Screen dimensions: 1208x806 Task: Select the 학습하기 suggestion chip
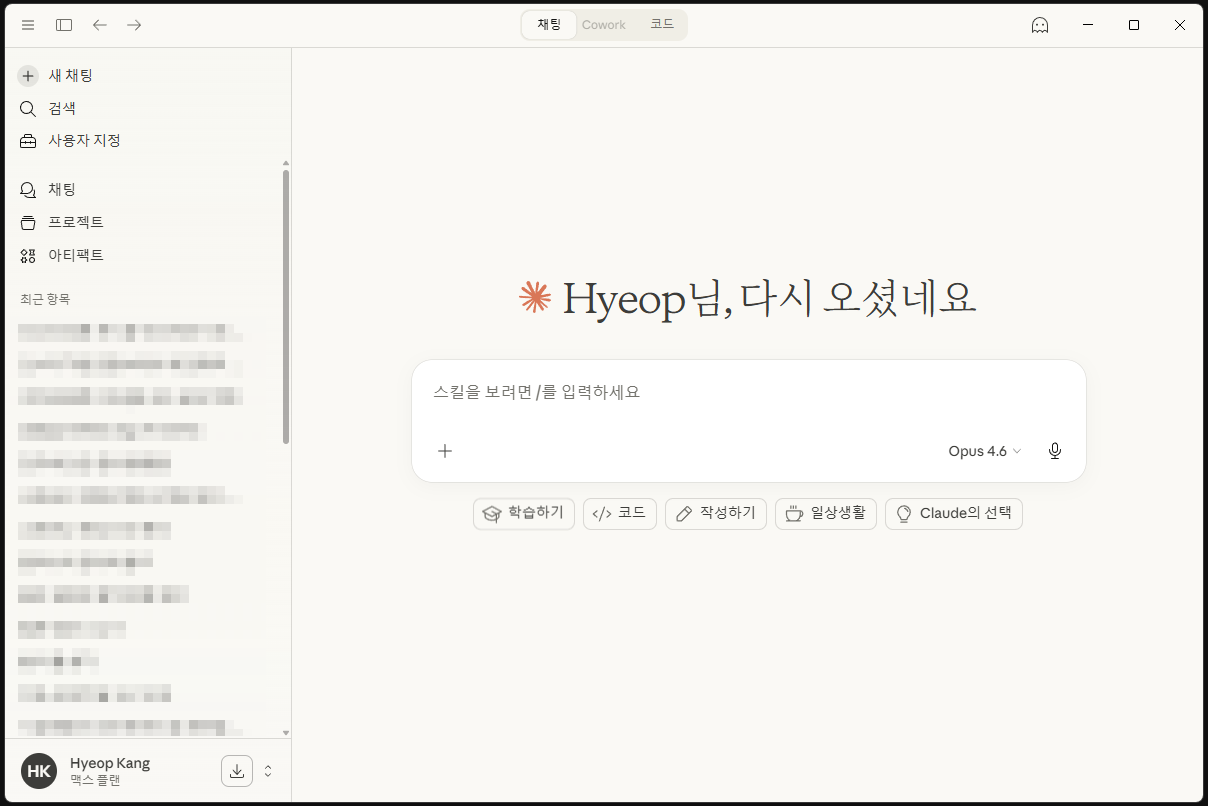click(x=524, y=513)
